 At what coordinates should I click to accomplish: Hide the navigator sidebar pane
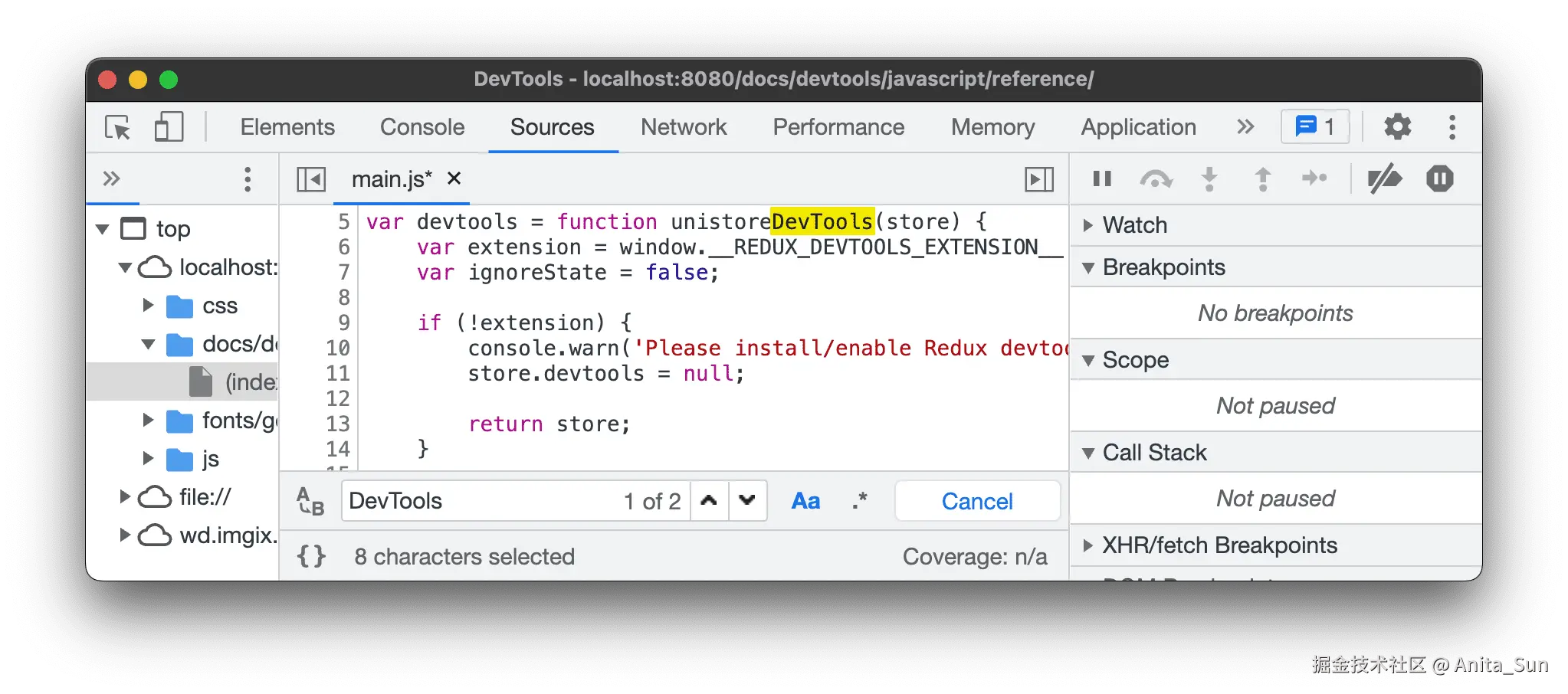311,179
